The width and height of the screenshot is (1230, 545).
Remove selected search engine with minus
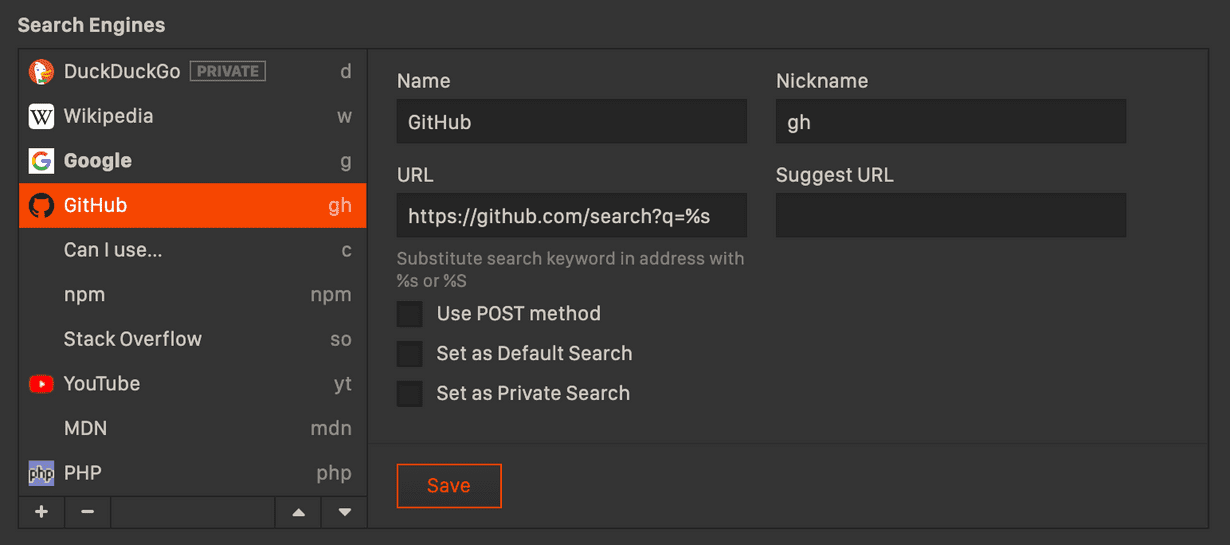[88, 512]
